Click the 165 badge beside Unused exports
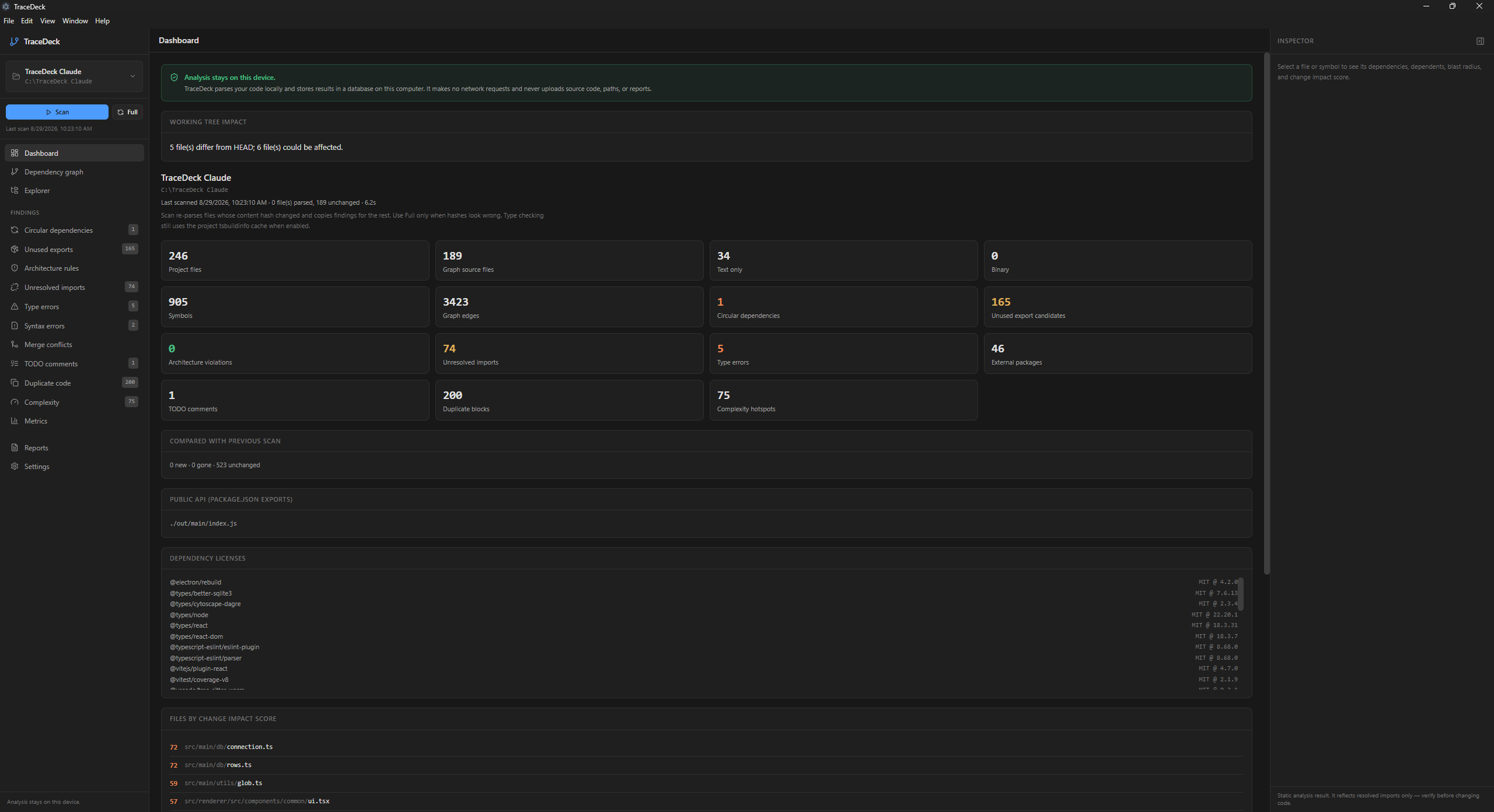This screenshot has width=1494, height=812. click(x=130, y=249)
